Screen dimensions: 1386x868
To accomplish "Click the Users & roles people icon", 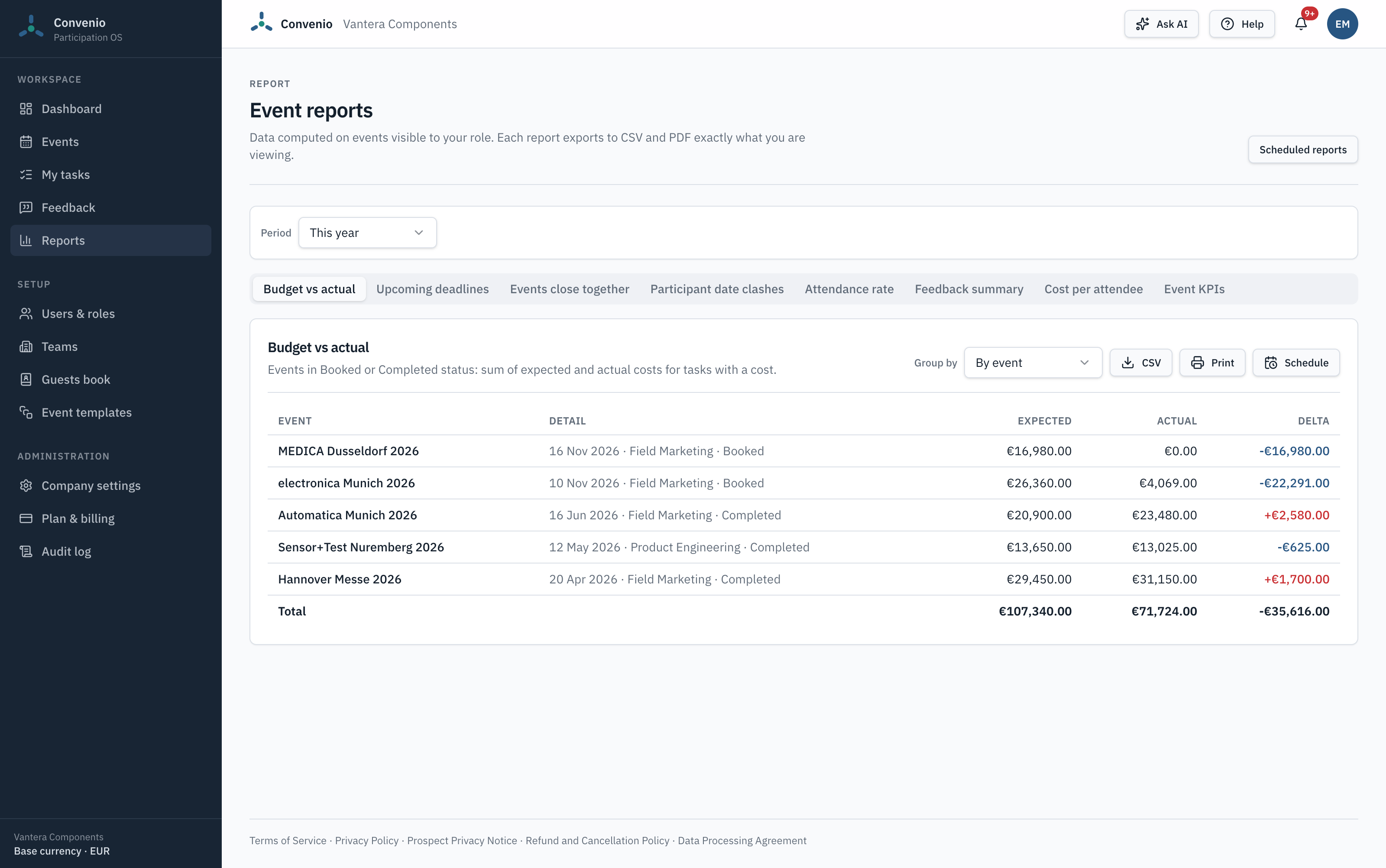I will [26, 314].
